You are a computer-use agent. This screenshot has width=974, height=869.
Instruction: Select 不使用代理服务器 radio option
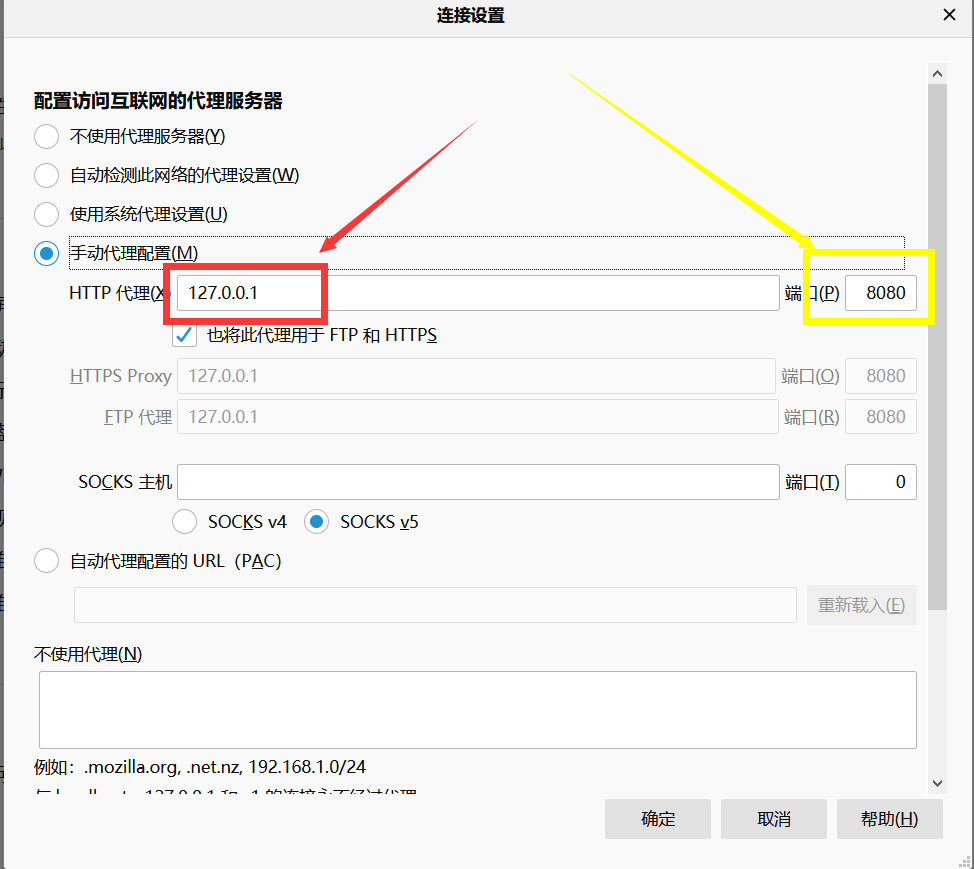click(46, 136)
